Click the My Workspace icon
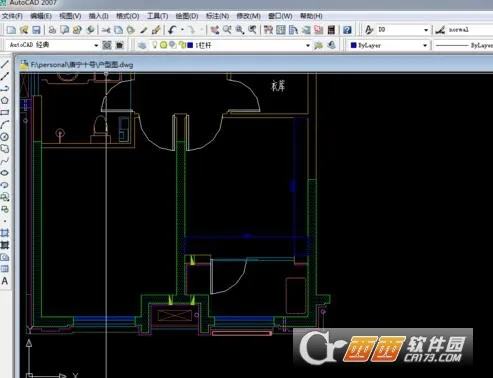The height and width of the screenshot is (378, 493). pos(119,45)
